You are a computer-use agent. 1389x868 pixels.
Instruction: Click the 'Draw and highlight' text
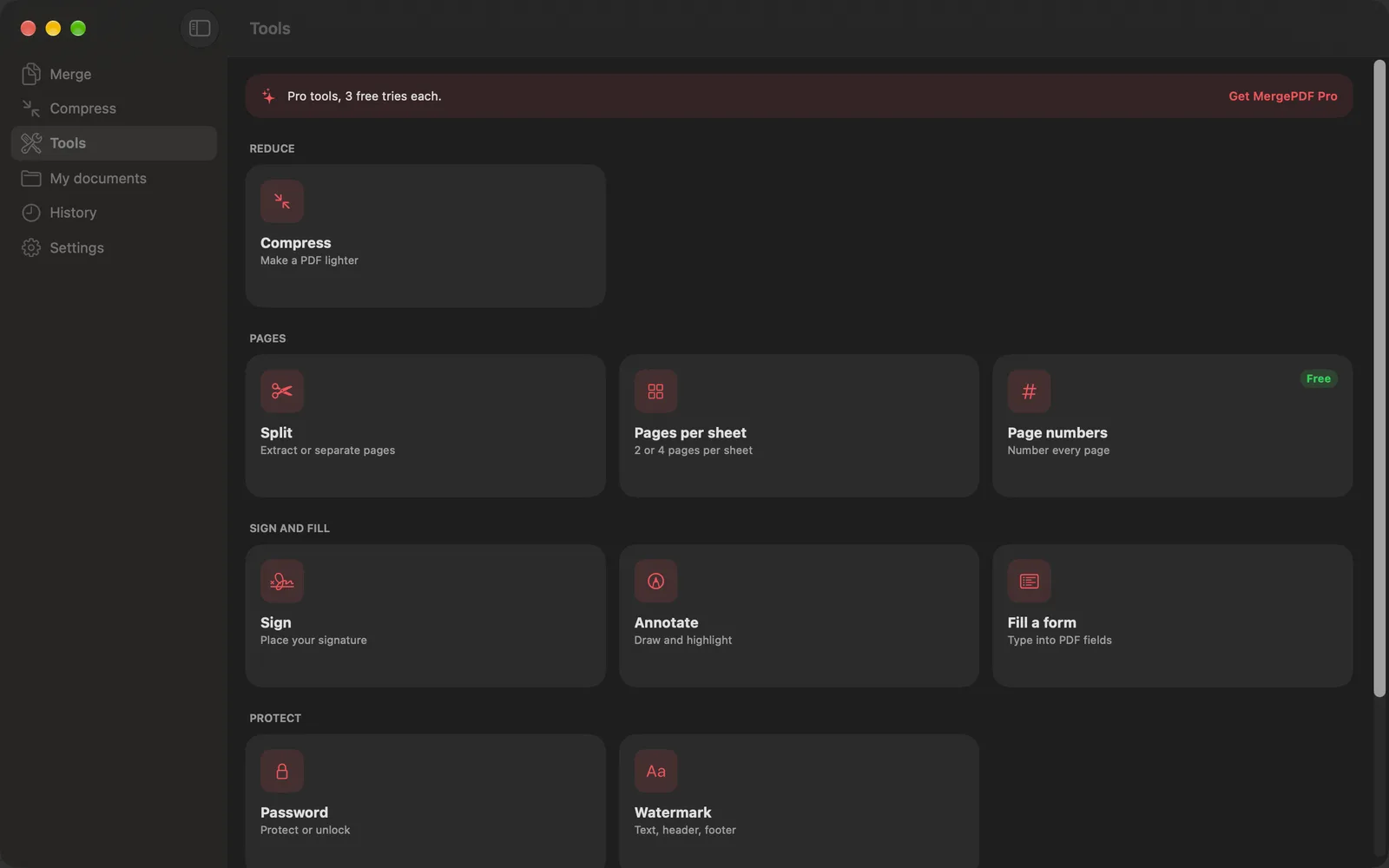point(683,641)
